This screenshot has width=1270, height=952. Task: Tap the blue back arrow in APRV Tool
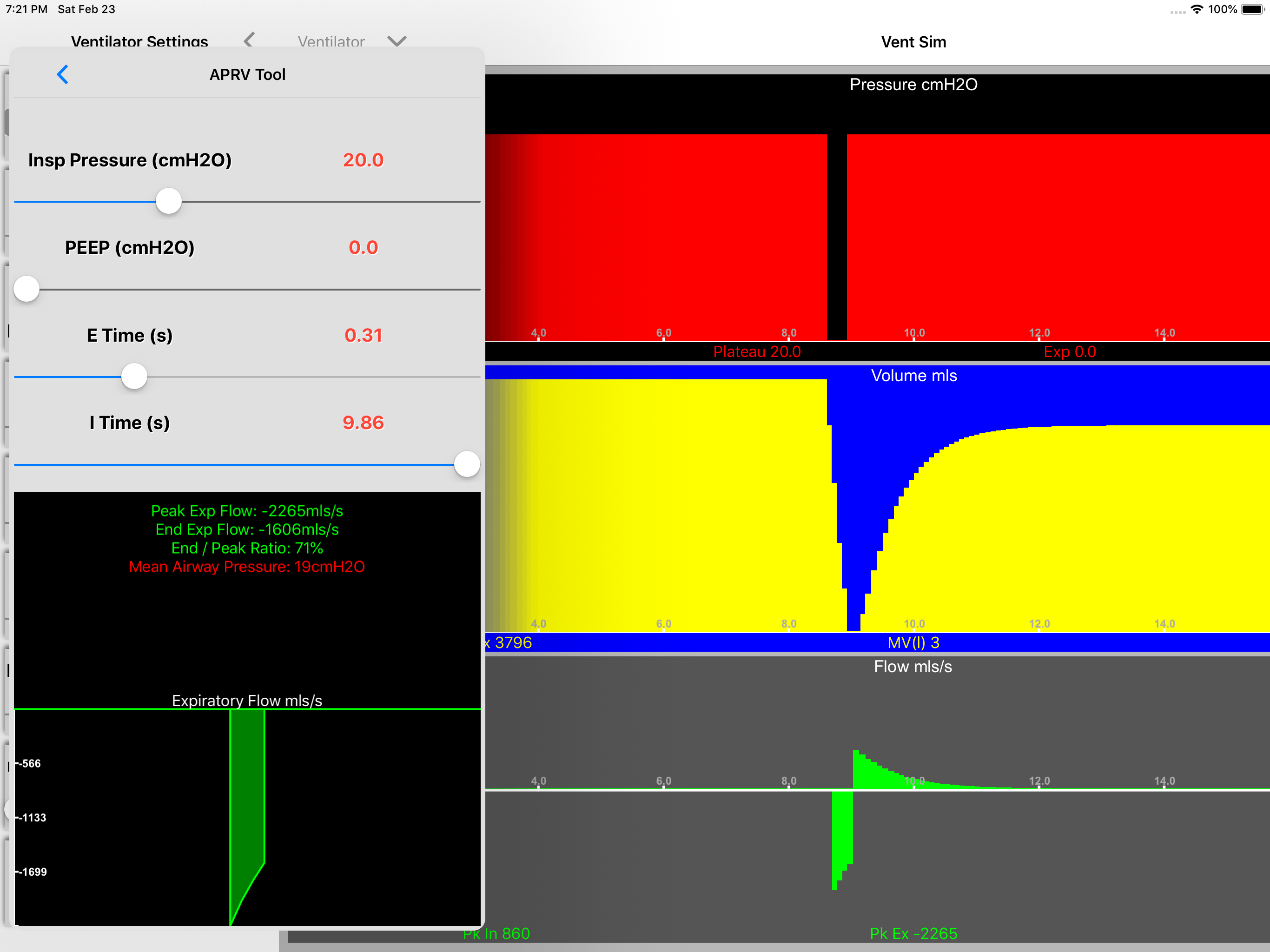pos(63,75)
